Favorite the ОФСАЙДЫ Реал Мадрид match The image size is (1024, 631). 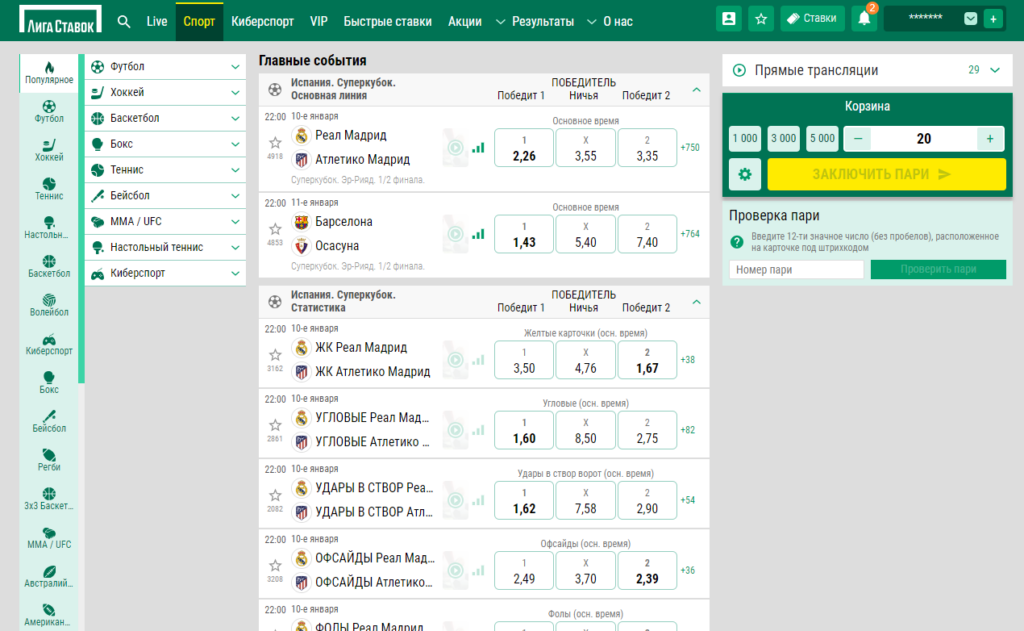(x=275, y=565)
